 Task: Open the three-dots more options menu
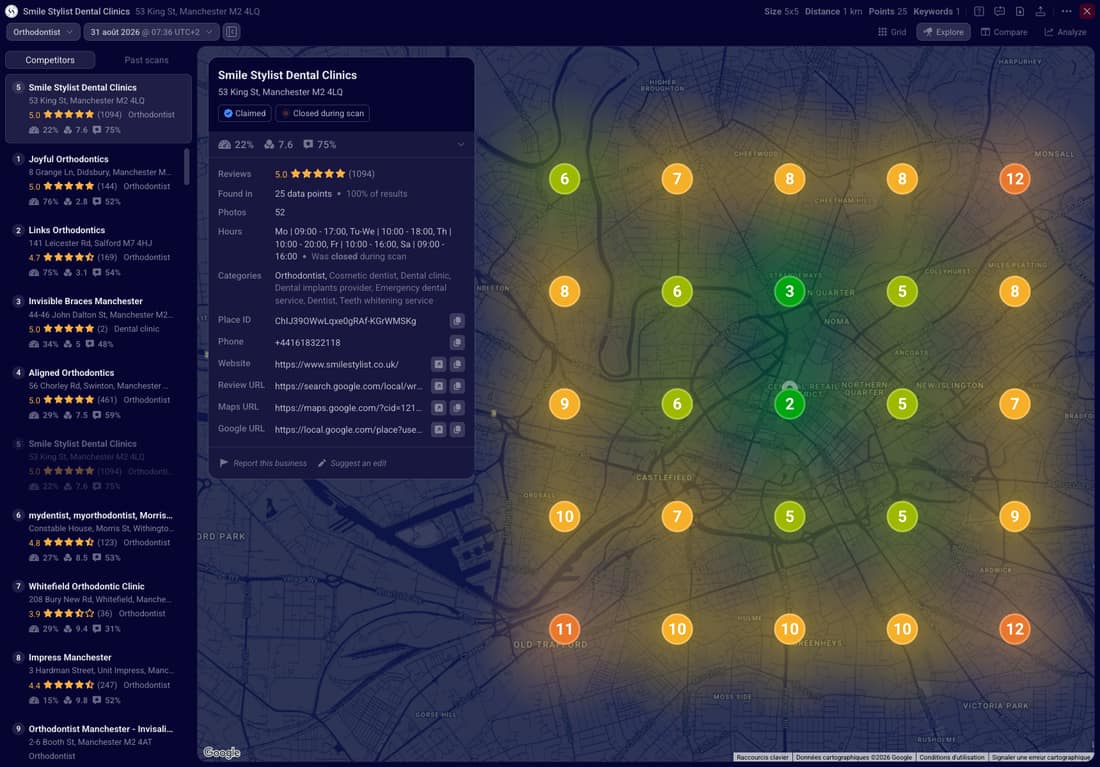click(x=1066, y=11)
